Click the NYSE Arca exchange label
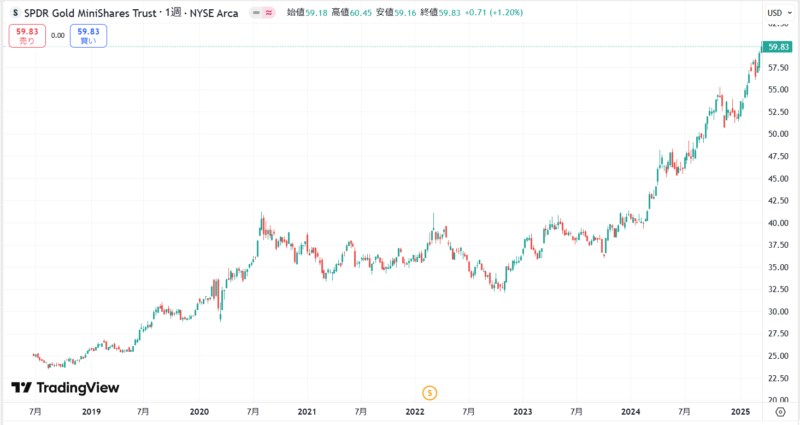 tap(214, 13)
